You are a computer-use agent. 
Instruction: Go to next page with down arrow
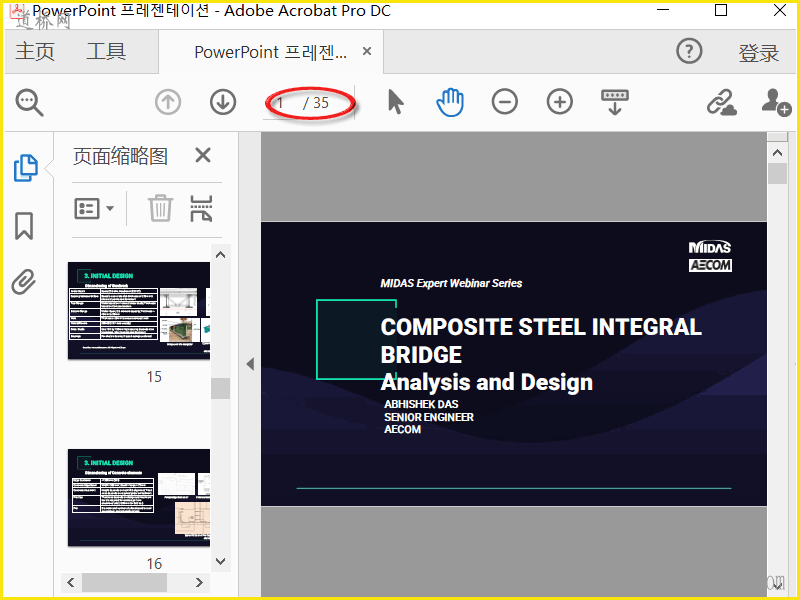pyautogui.click(x=223, y=102)
